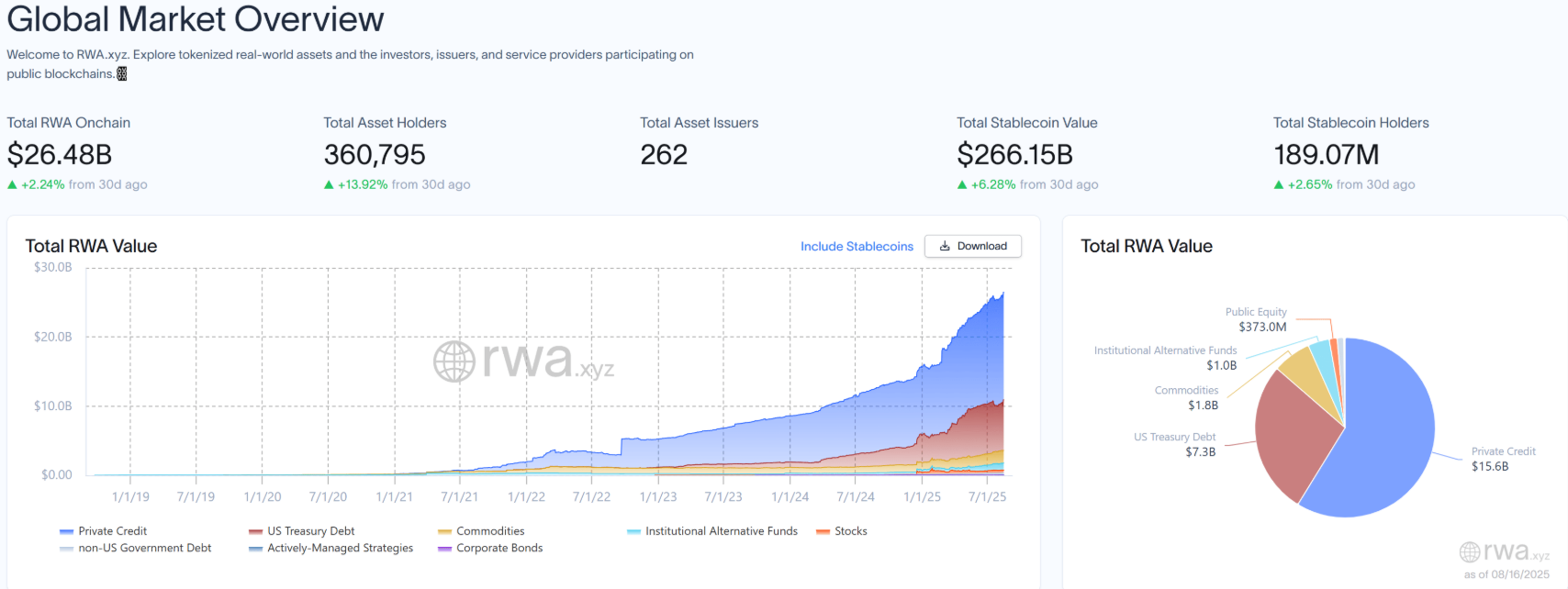Click the Total Asset Issuers value 262

pos(664,154)
